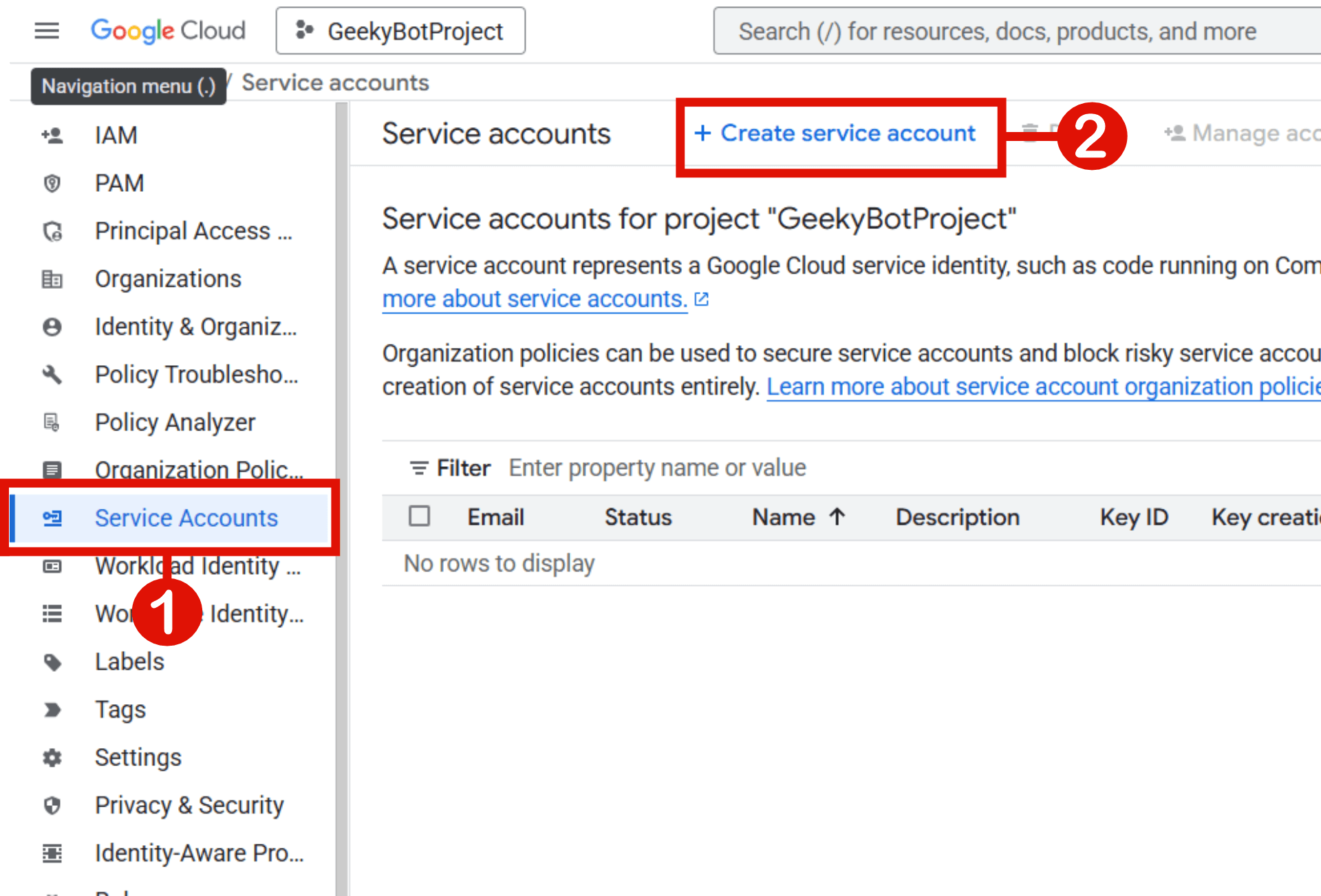This screenshot has height=896, width=1321.
Task: Click the Organizations building icon
Action: tap(52, 279)
